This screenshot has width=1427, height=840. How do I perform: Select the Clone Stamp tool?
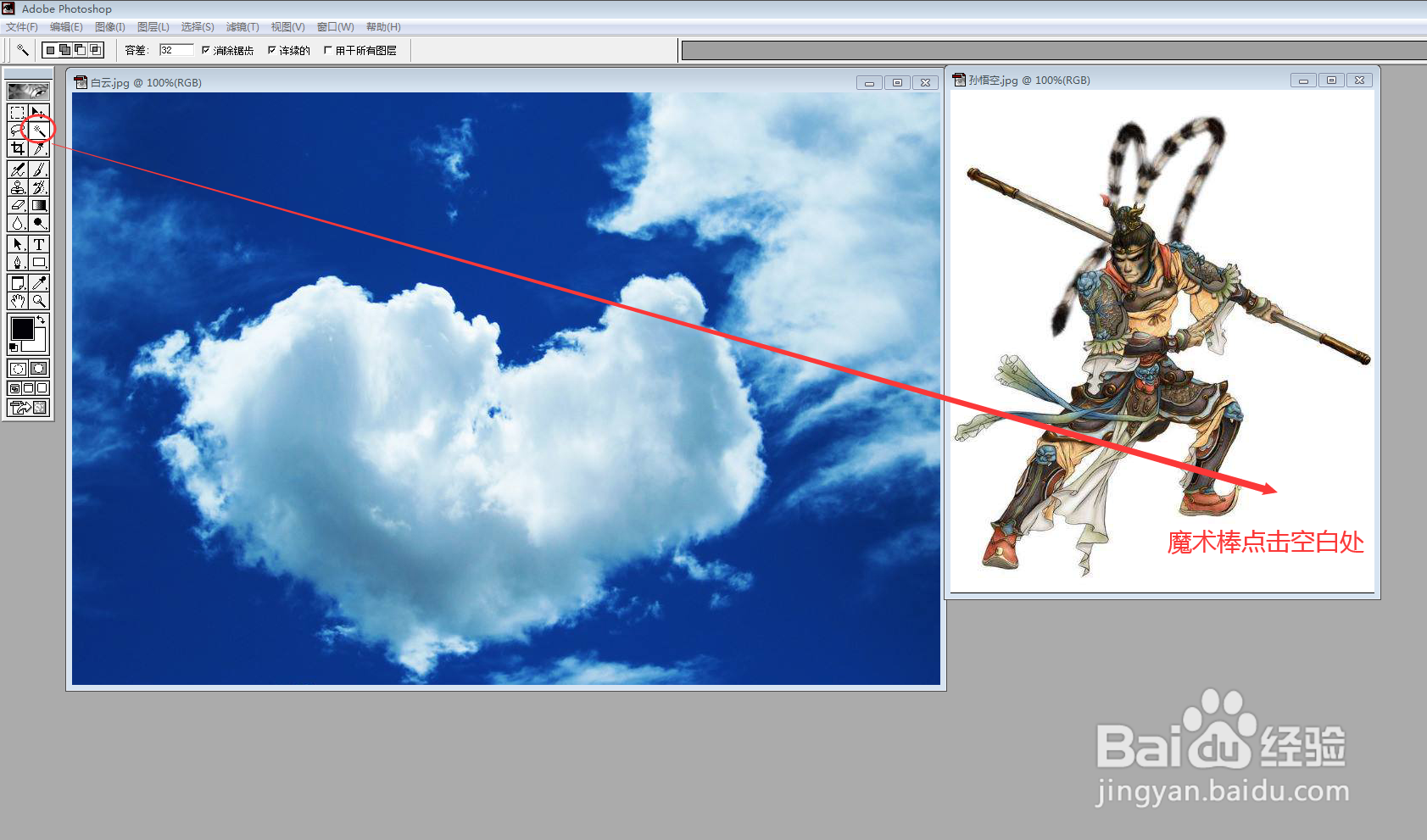click(17, 187)
